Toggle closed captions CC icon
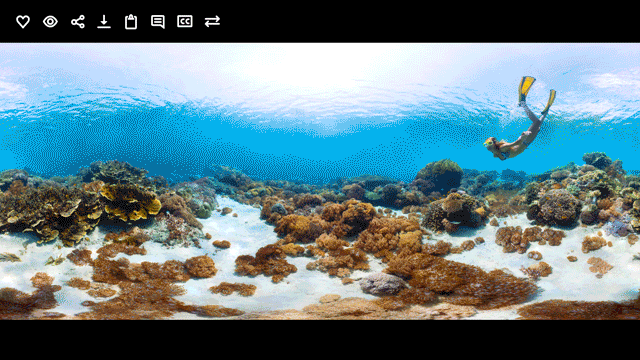This screenshot has width=640, height=360. tap(185, 21)
